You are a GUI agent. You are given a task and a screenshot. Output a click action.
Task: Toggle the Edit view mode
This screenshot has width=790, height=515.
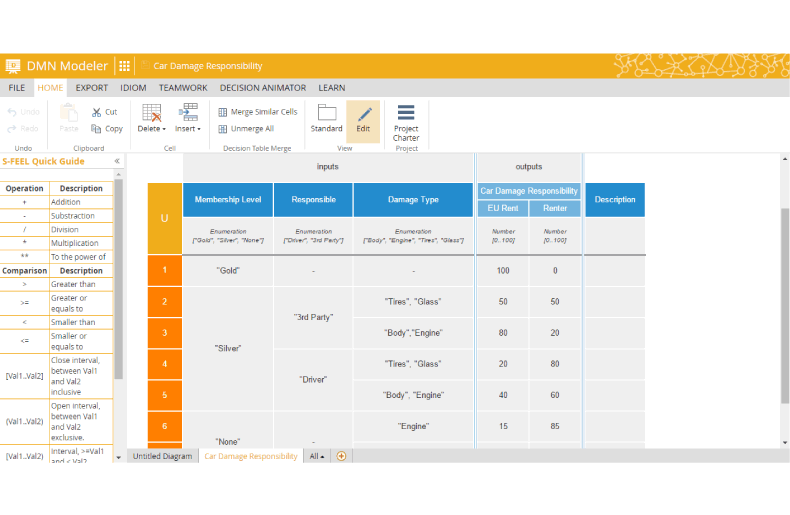(363, 118)
